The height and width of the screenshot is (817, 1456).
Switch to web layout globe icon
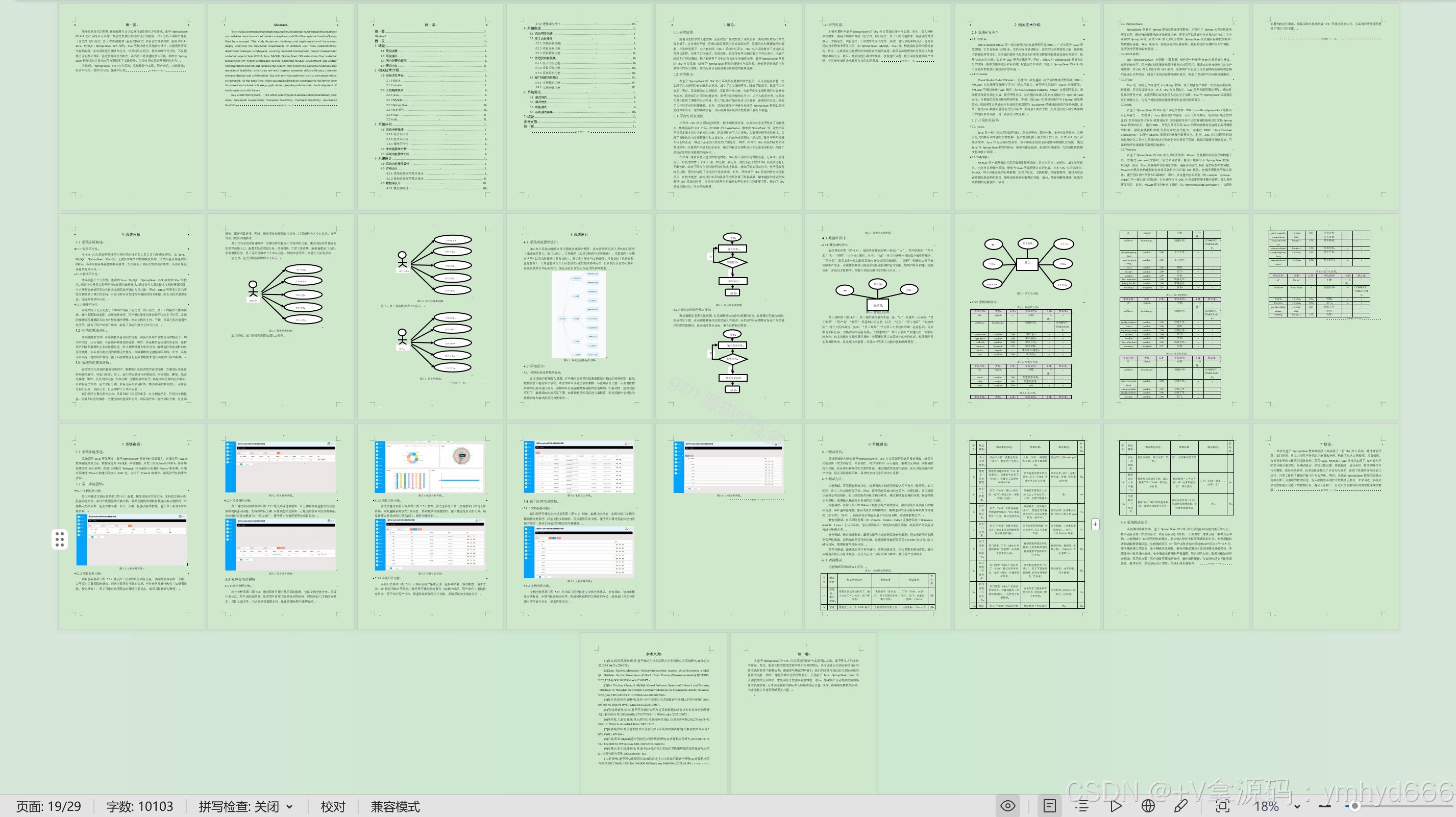click(x=1148, y=806)
